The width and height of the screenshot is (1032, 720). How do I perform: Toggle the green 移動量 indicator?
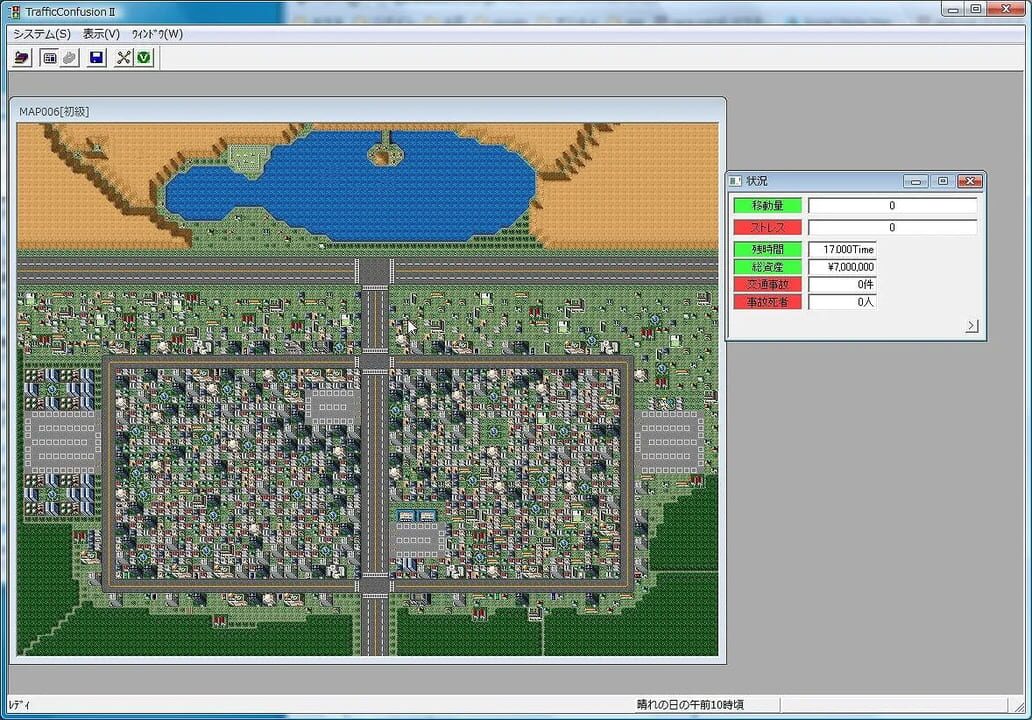pyautogui.click(x=767, y=205)
